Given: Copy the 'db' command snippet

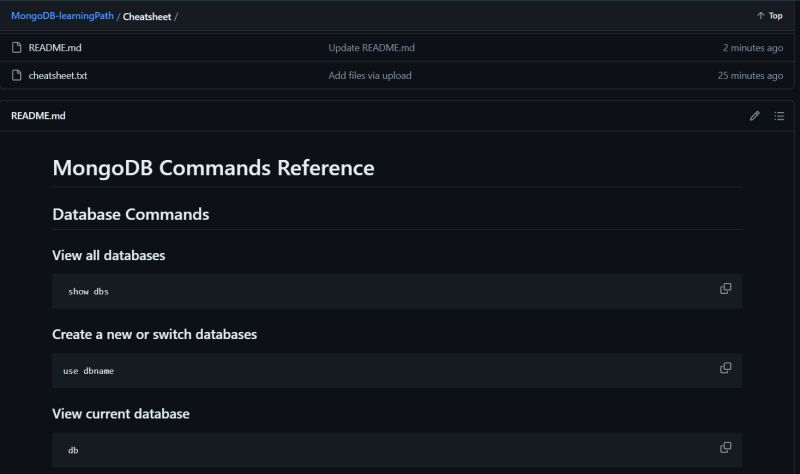Looking at the screenshot, I should click(x=726, y=447).
